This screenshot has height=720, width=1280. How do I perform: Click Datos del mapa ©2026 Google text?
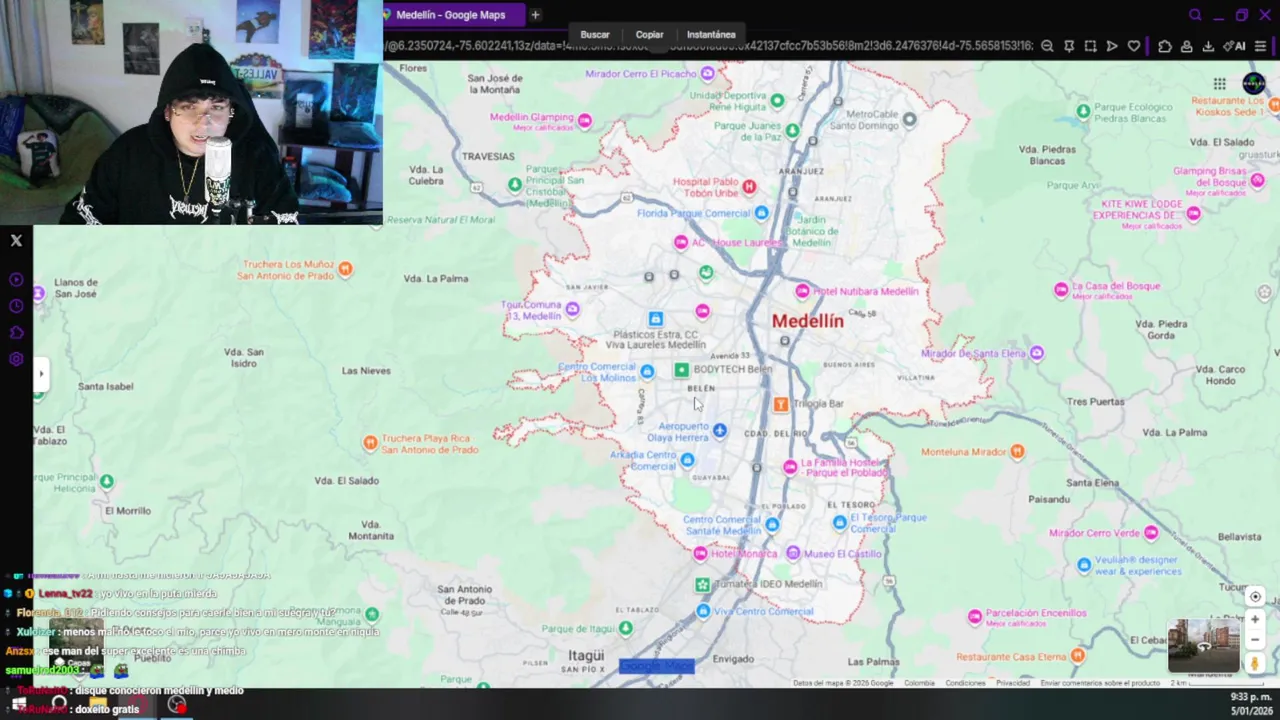point(843,683)
